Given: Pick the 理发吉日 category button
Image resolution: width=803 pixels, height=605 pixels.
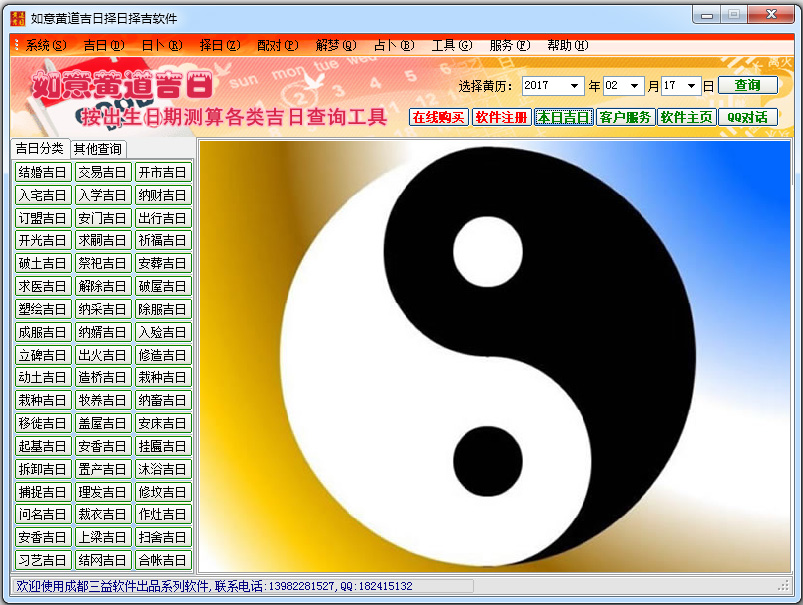Looking at the screenshot, I should tap(103, 492).
